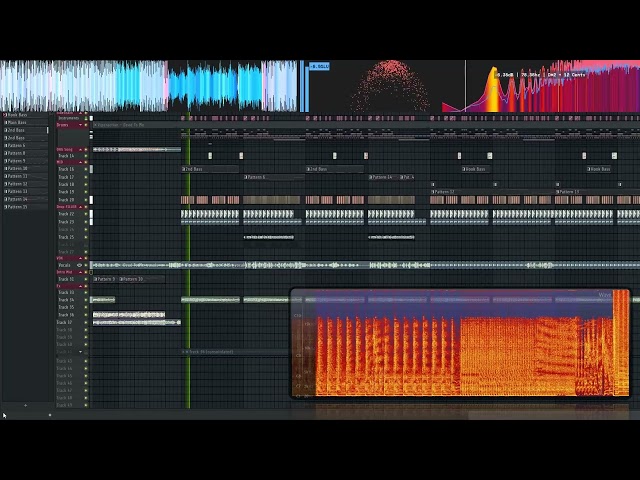Viewport: 640px width, 480px height.
Task: Click the Track 19 label
Action: coord(66,192)
